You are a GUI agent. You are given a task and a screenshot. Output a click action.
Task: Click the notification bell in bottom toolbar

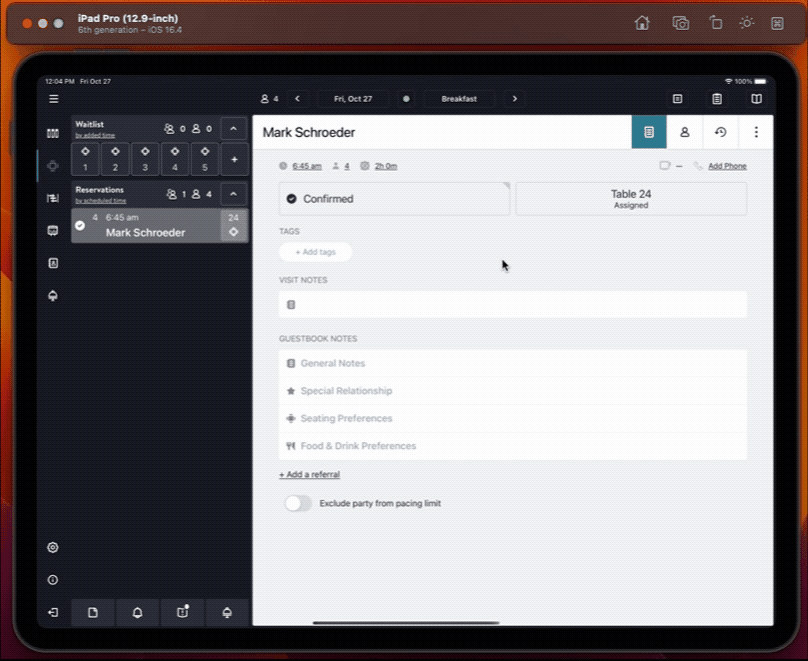138,612
